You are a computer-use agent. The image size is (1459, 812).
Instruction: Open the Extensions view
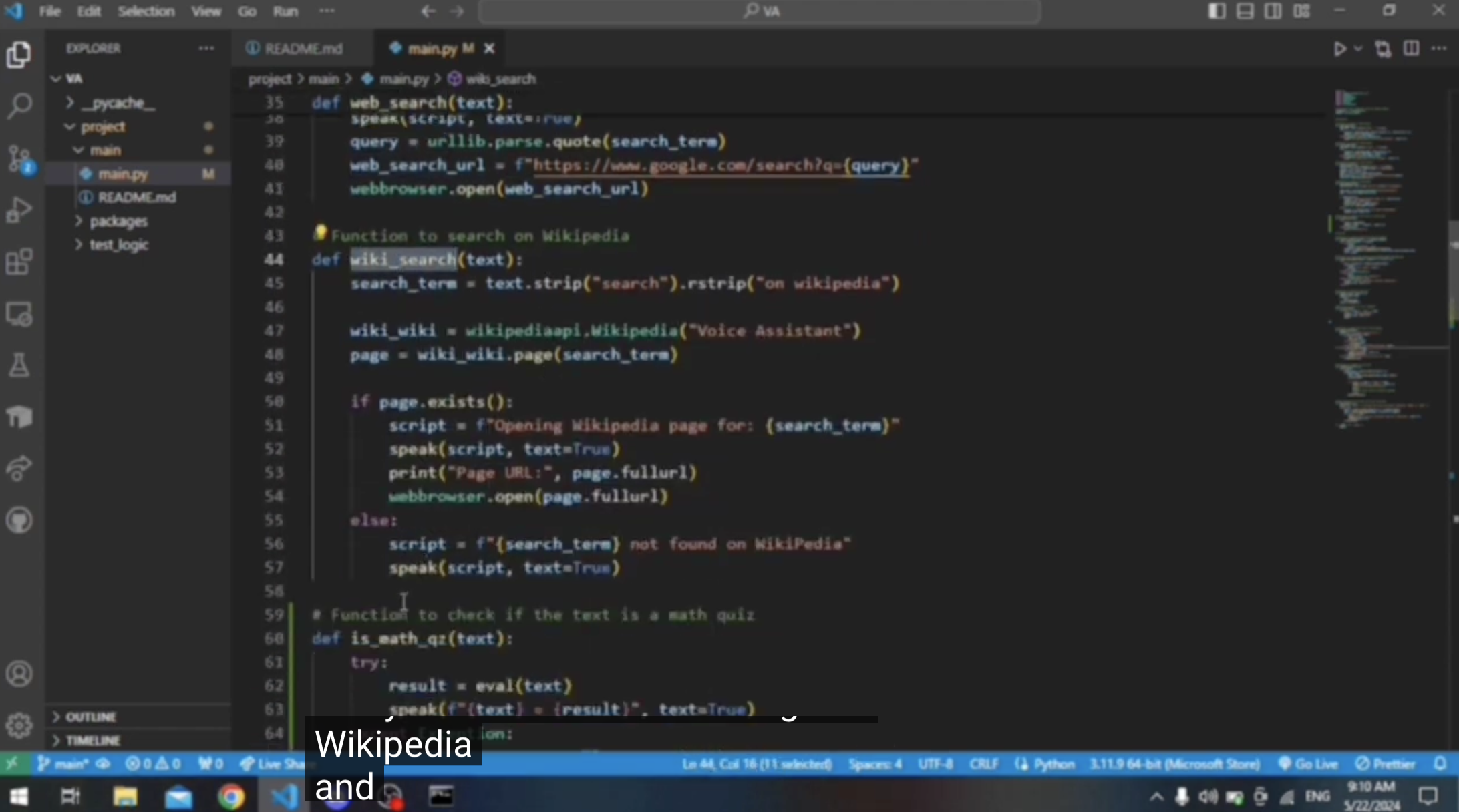(x=20, y=262)
